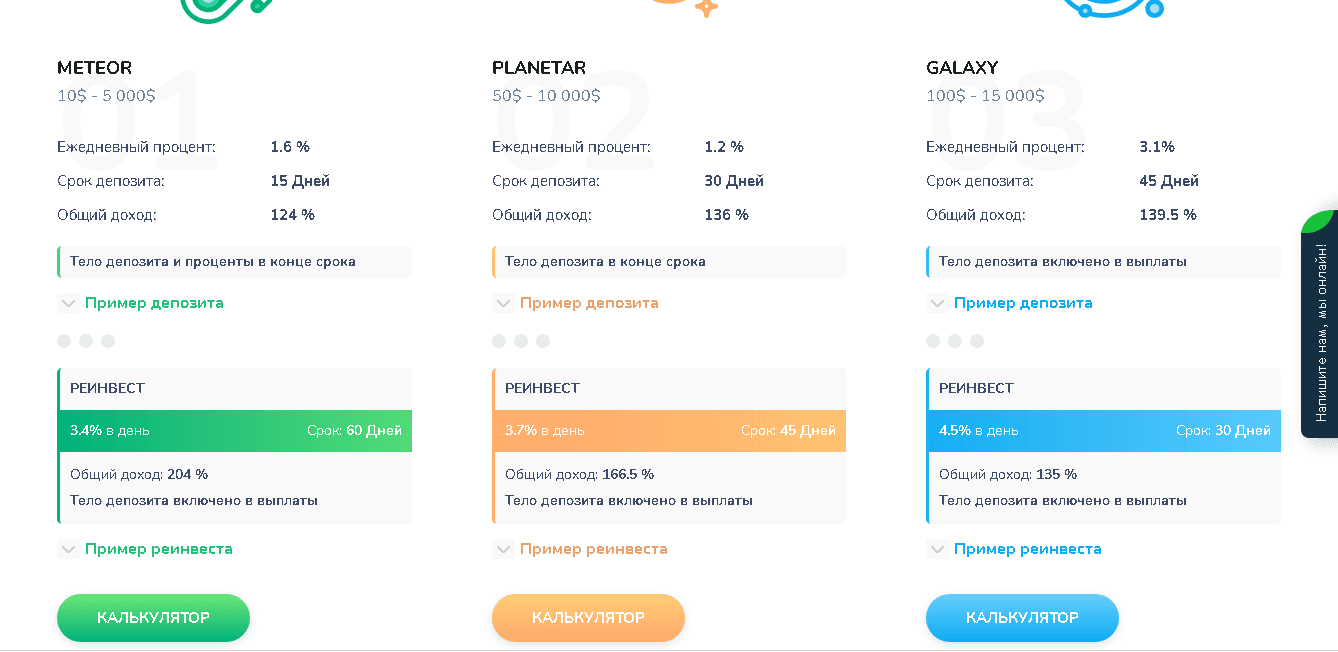The height and width of the screenshot is (652, 1338).
Task: Click the PLANETAR plan title
Action: click(539, 68)
